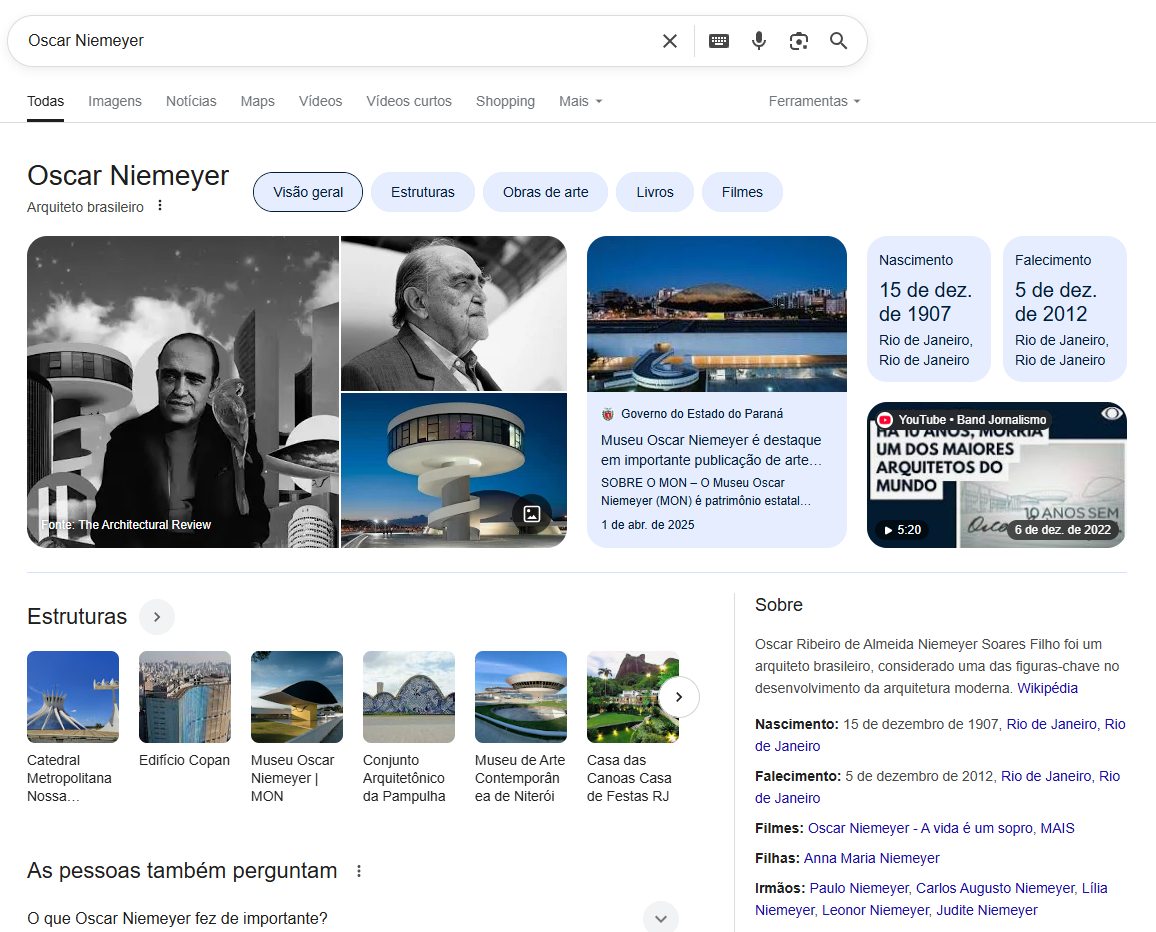The image size is (1156, 932).
Task: Open the Conjunto Arquitetônico da Pampulha thumbnail
Action: pos(409,697)
